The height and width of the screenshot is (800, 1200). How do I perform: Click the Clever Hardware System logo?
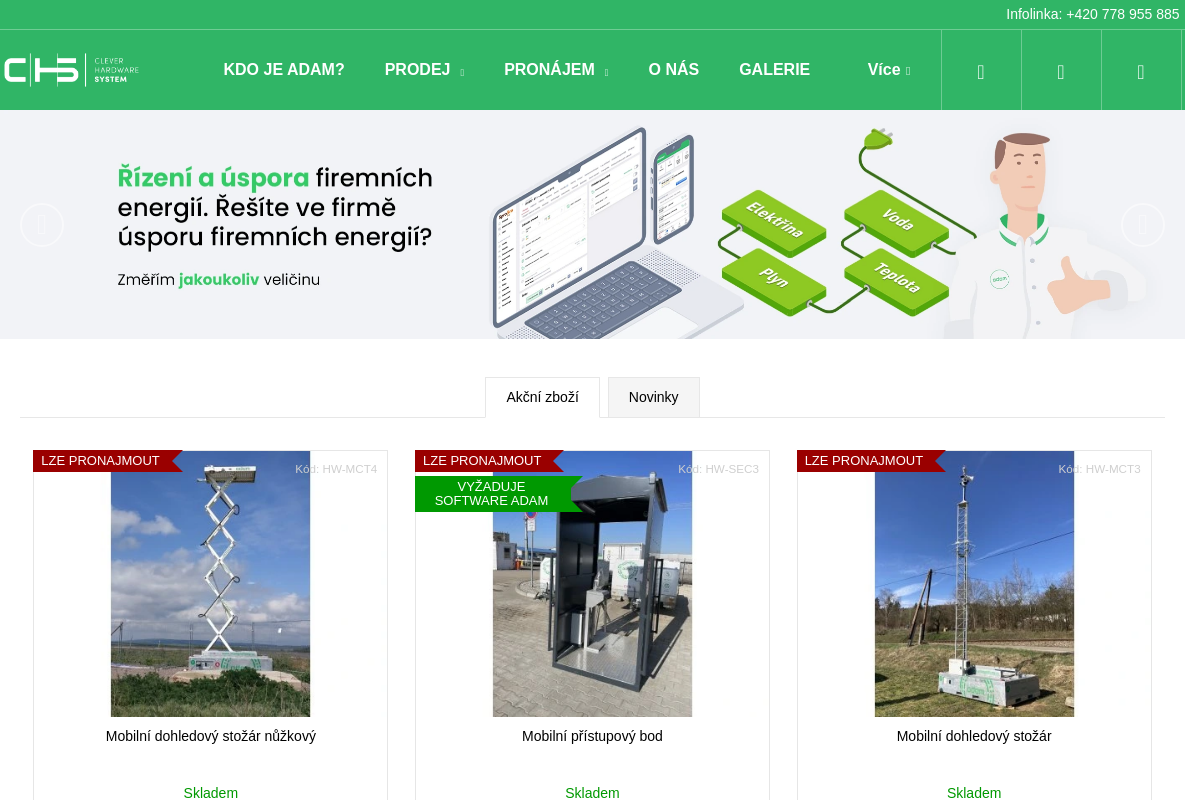coord(71,70)
